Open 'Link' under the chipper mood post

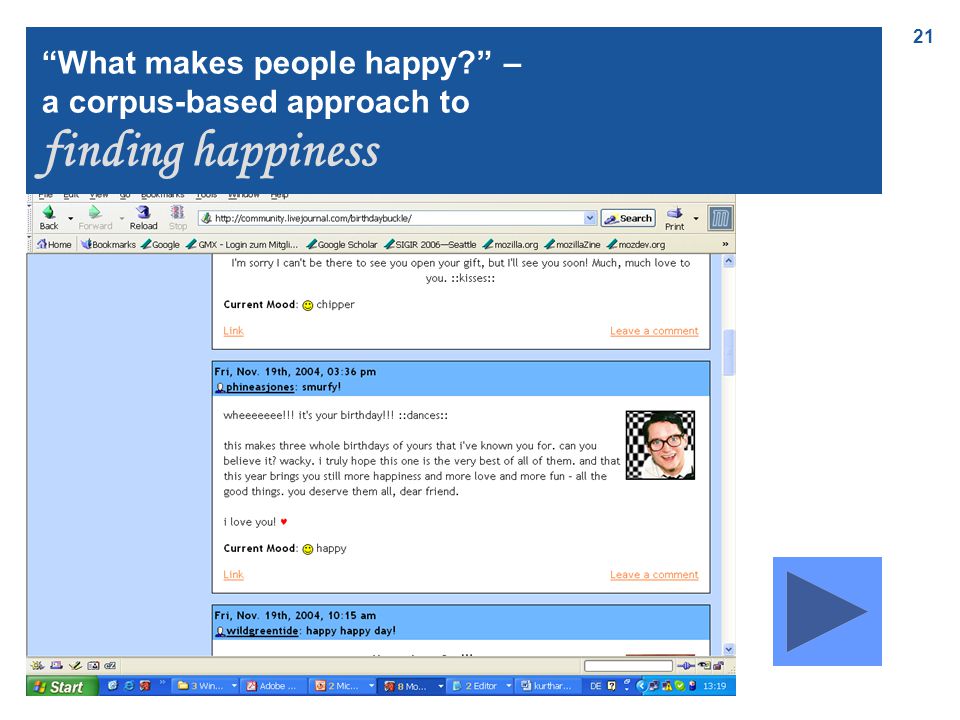pos(233,331)
